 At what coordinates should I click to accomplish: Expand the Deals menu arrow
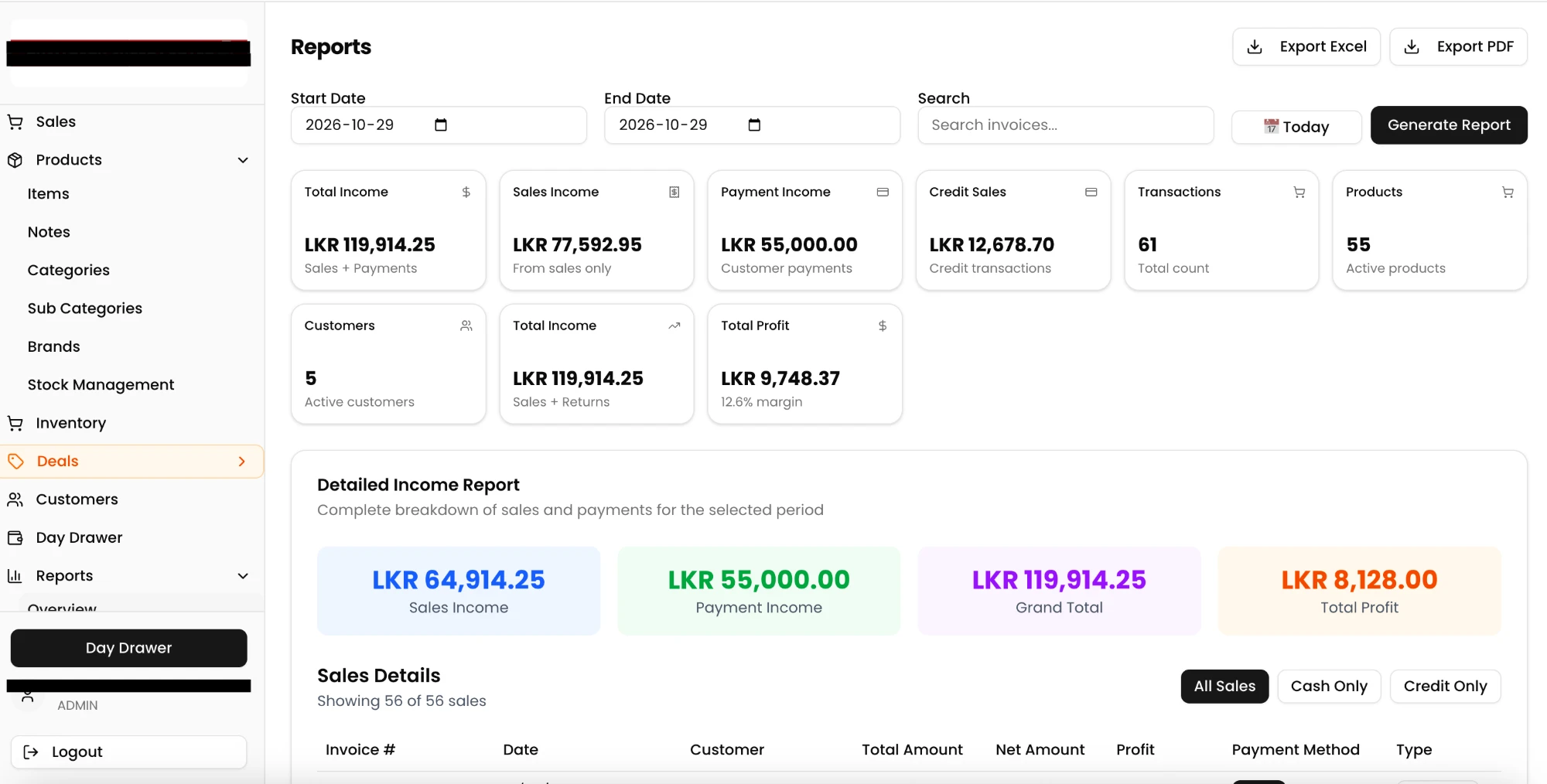(242, 462)
